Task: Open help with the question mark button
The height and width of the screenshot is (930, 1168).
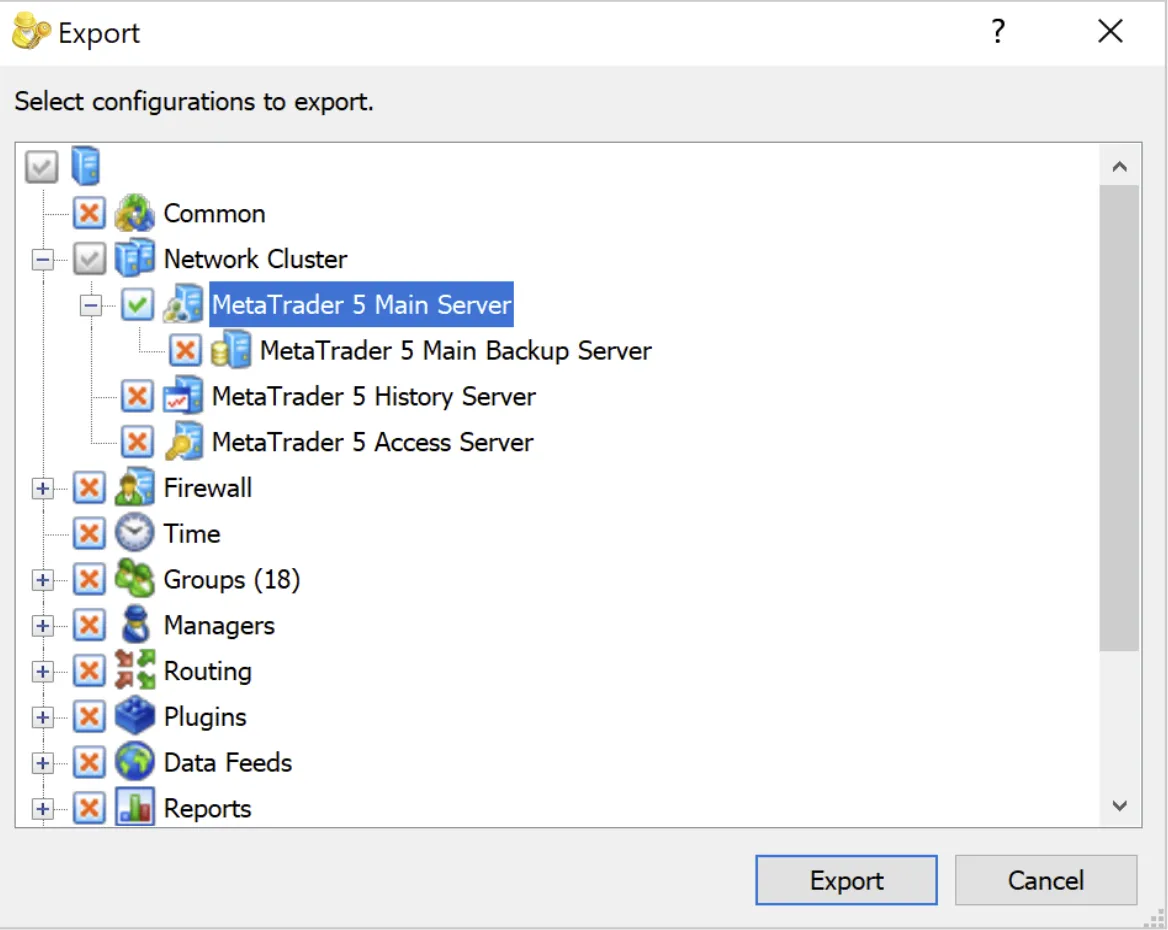Action: pos(998,31)
